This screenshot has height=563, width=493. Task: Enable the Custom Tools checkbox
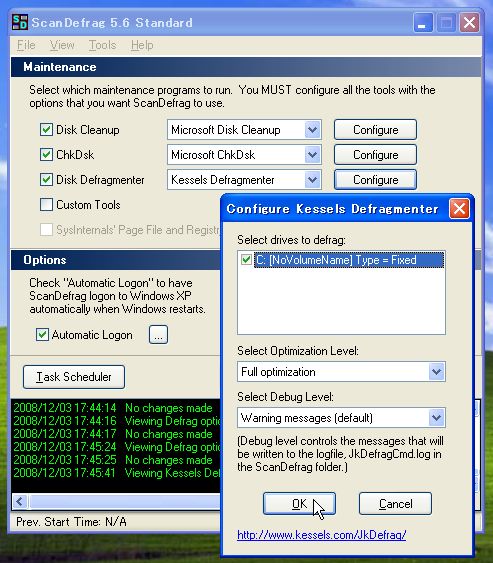(46, 205)
